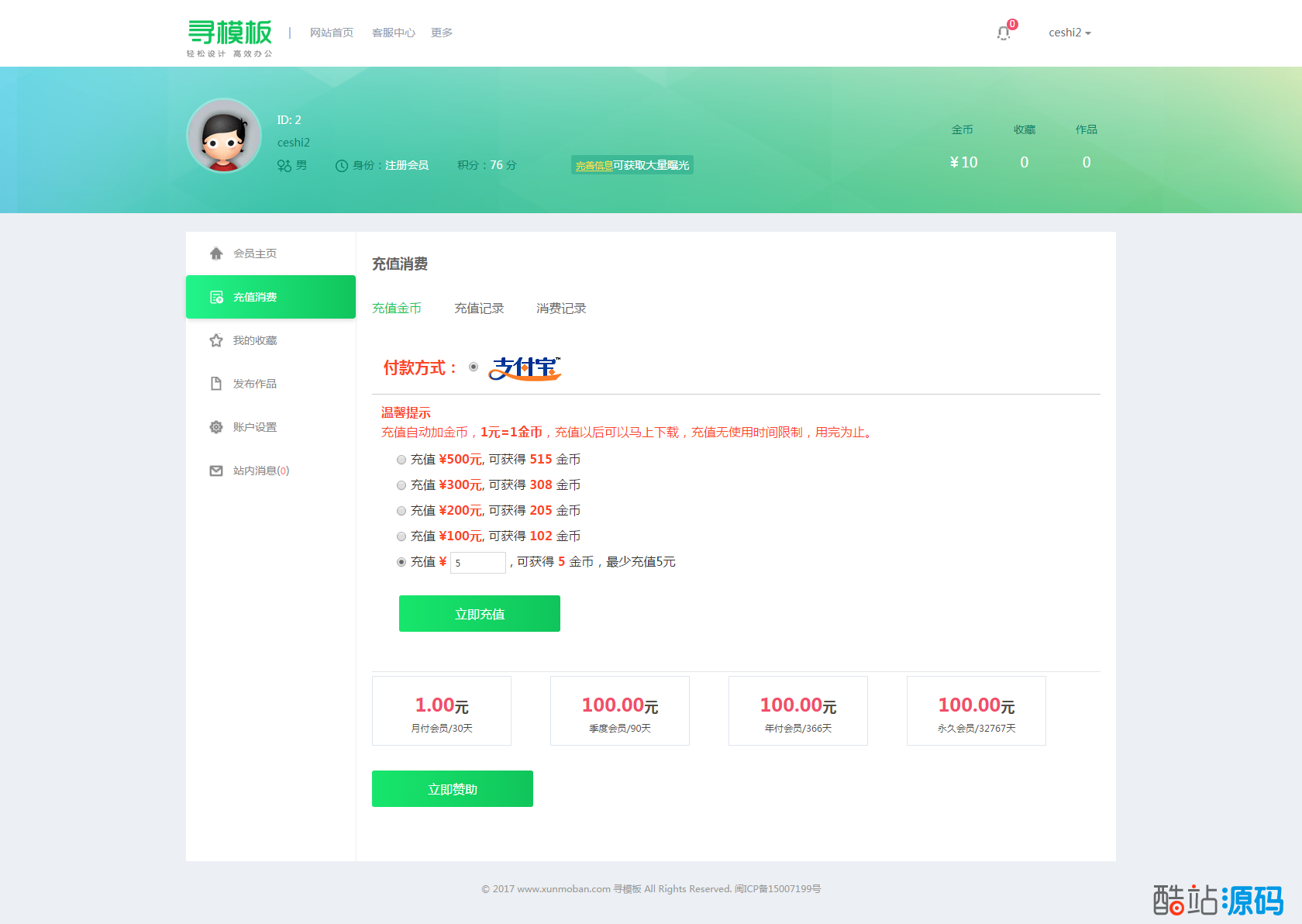Screen dimensions: 1302x924
Task: Open the ceshi2 account dropdown
Action: pyautogui.click(x=1069, y=33)
